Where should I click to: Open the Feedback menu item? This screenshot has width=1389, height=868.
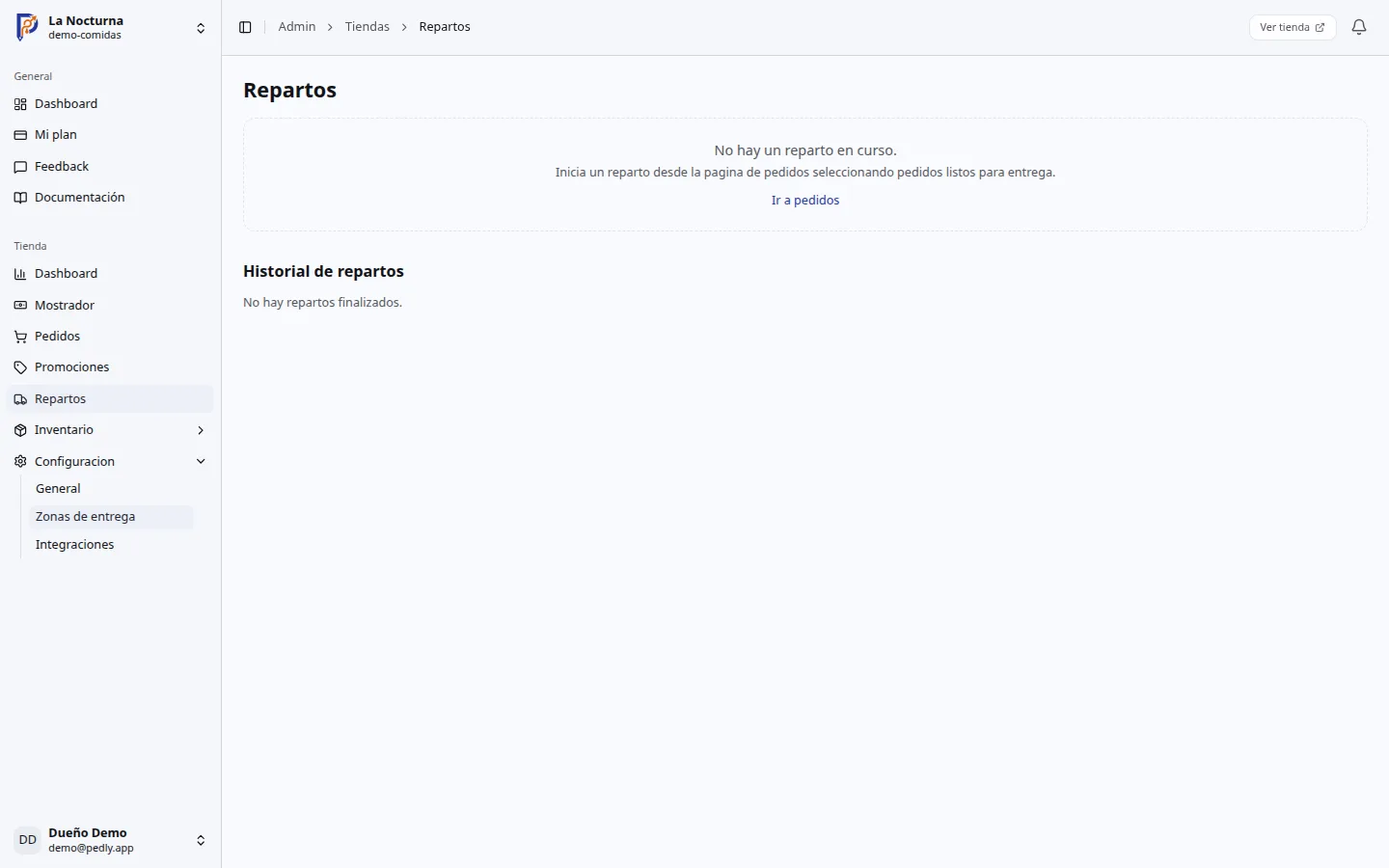click(110, 167)
